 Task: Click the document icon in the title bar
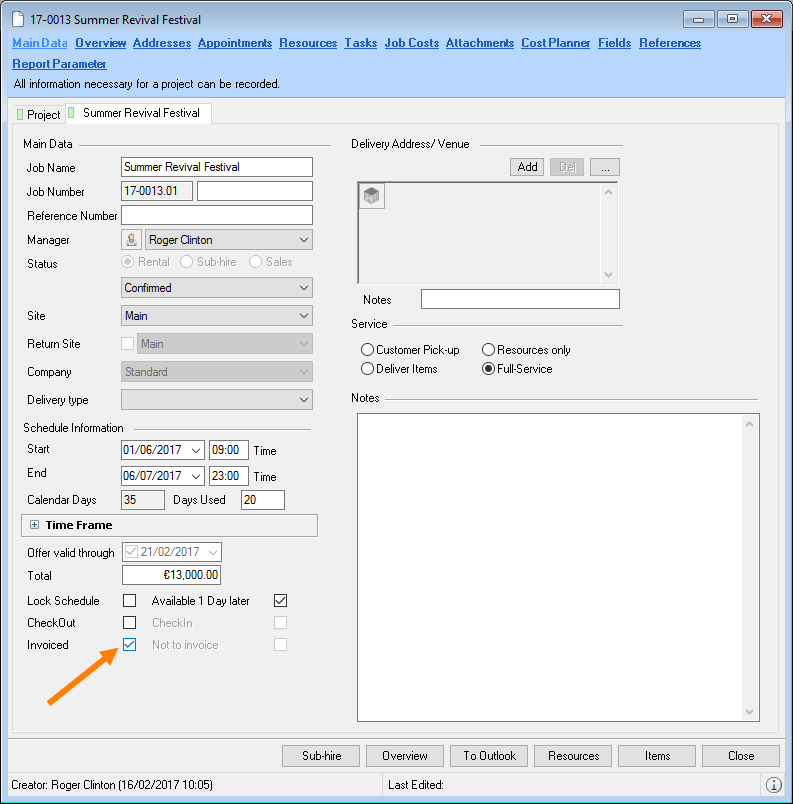tap(20, 20)
